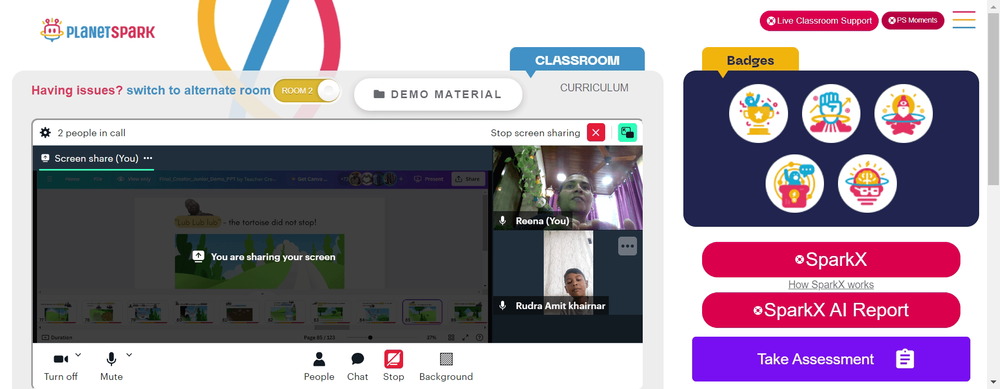Toggle the ROOM 2 switch
Viewport: 1000px width, 389px height.
pos(307,91)
